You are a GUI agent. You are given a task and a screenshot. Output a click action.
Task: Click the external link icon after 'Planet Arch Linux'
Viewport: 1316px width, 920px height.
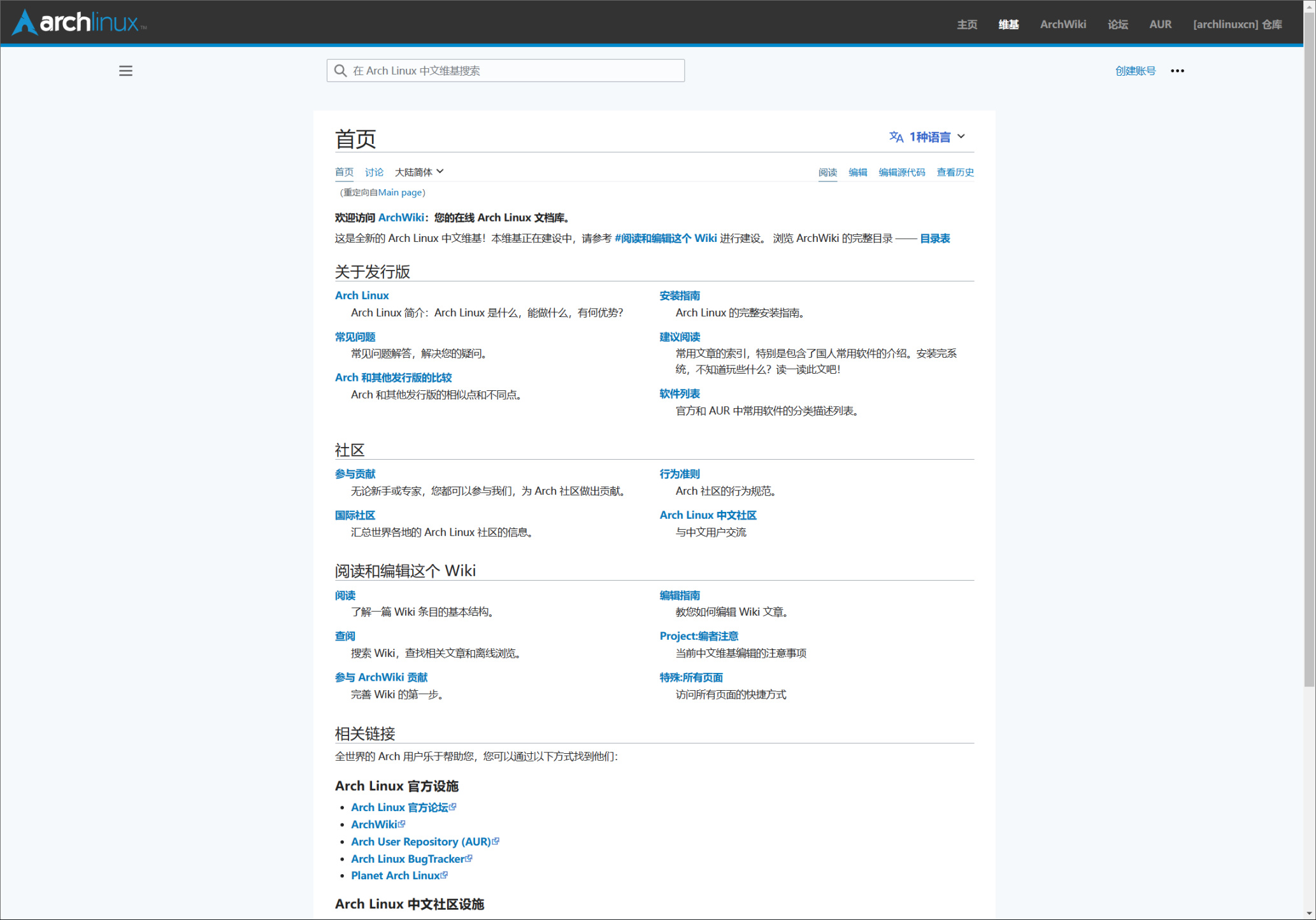pyautogui.click(x=445, y=875)
